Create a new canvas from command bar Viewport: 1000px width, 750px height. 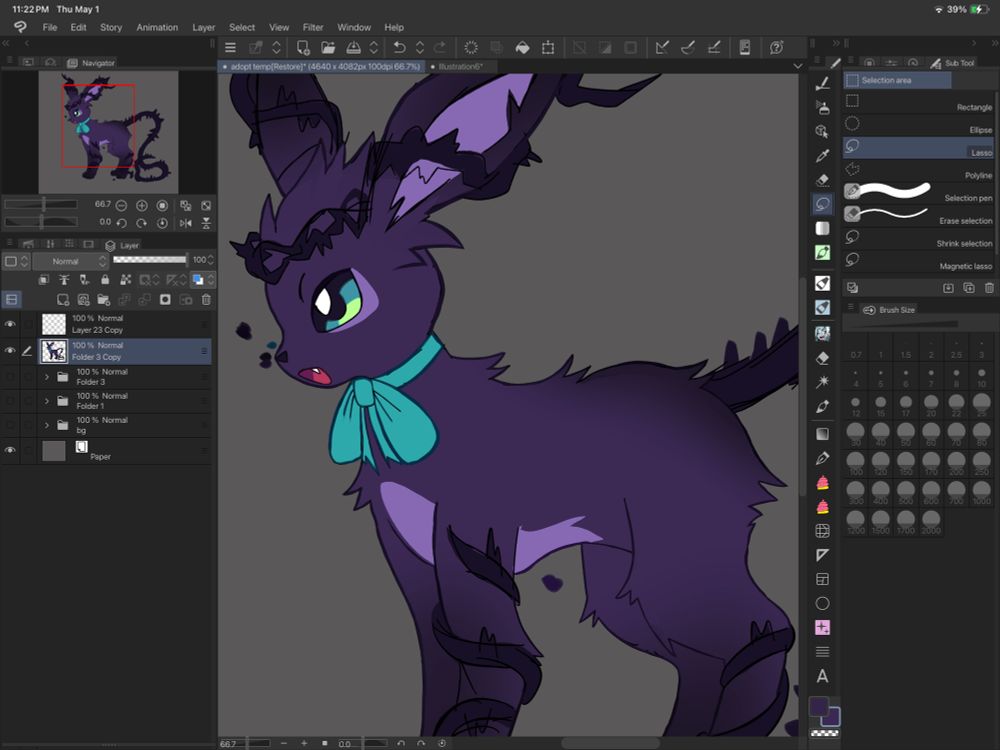tap(303, 48)
